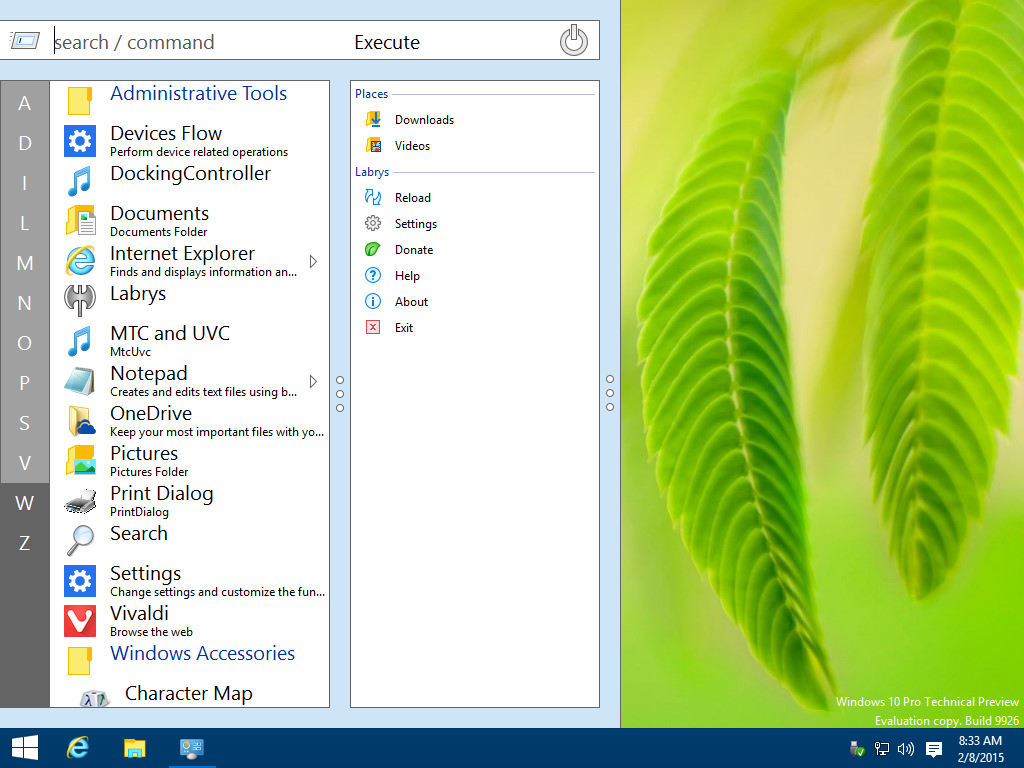This screenshot has height=768, width=1024.
Task: Click the 'Pictures Folder' subtitle
Action: 149,472
